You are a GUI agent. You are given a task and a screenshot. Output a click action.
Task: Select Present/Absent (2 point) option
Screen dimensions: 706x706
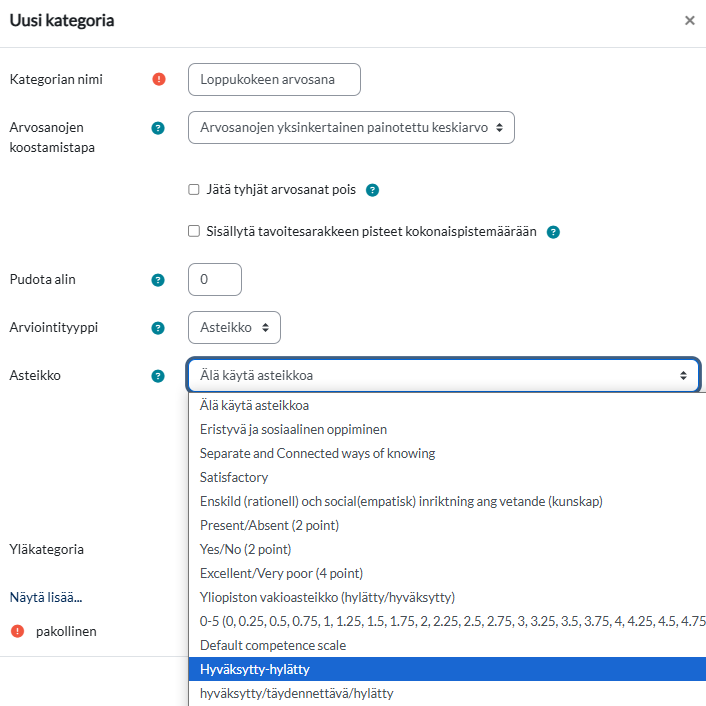click(269, 525)
